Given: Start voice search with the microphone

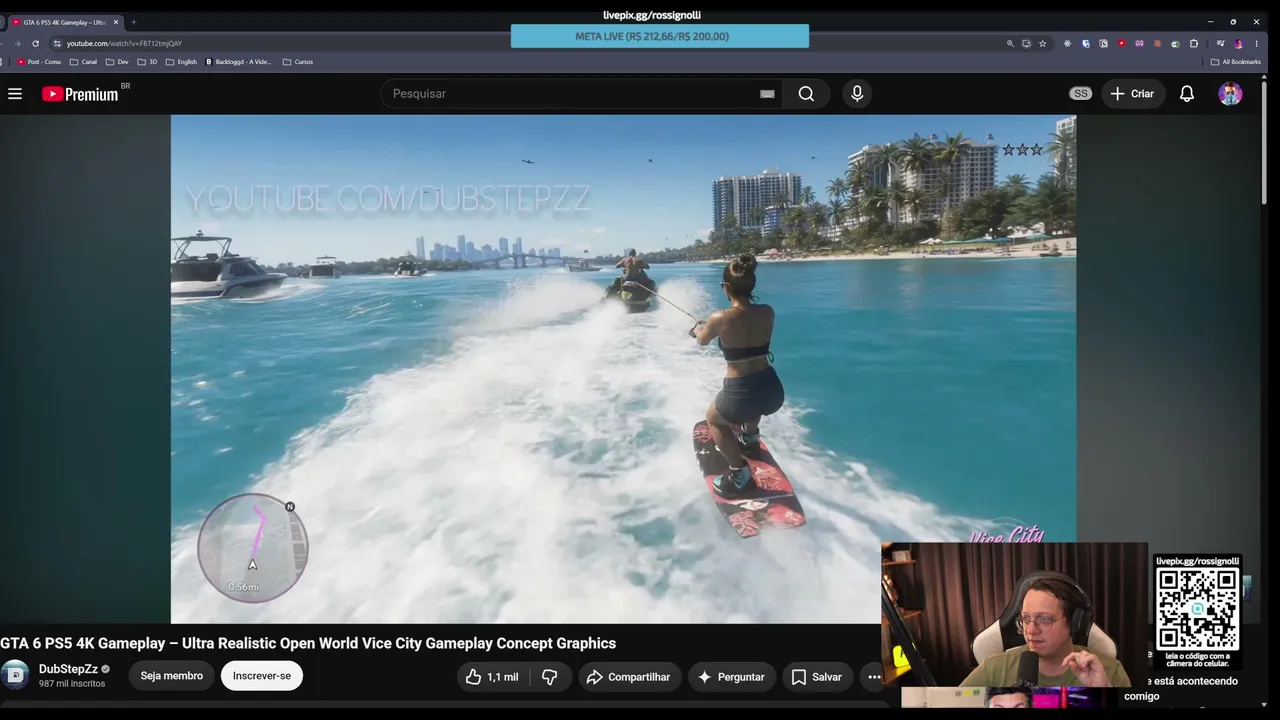Looking at the screenshot, I should pyautogui.click(x=856, y=94).
